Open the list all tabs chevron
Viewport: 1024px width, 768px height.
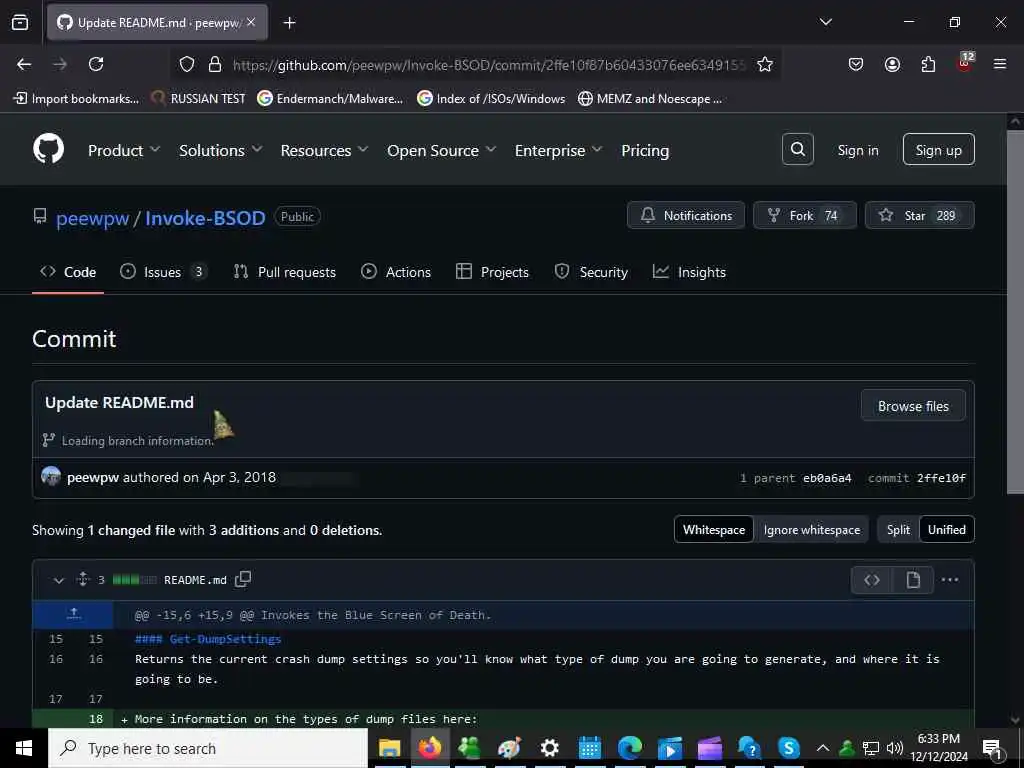[x=825, y=22]
